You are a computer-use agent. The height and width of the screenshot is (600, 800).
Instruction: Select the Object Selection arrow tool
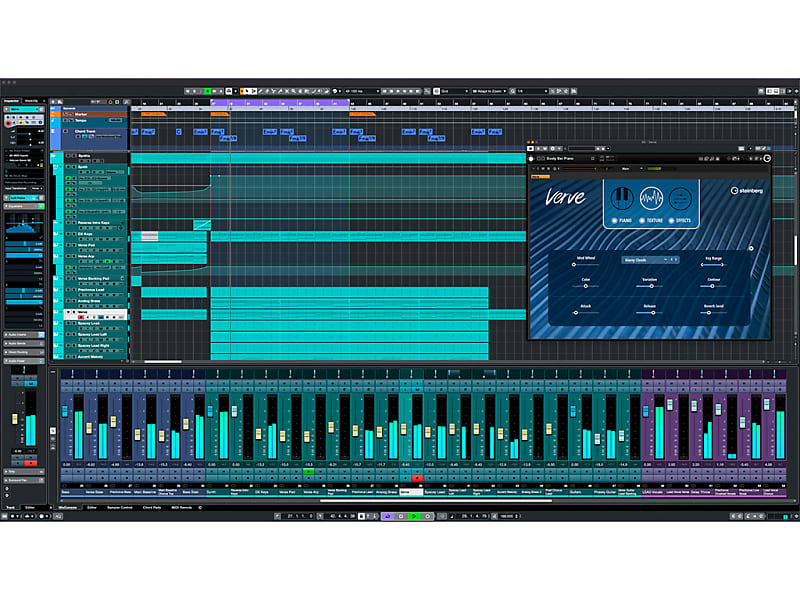(x=247, y=91)
